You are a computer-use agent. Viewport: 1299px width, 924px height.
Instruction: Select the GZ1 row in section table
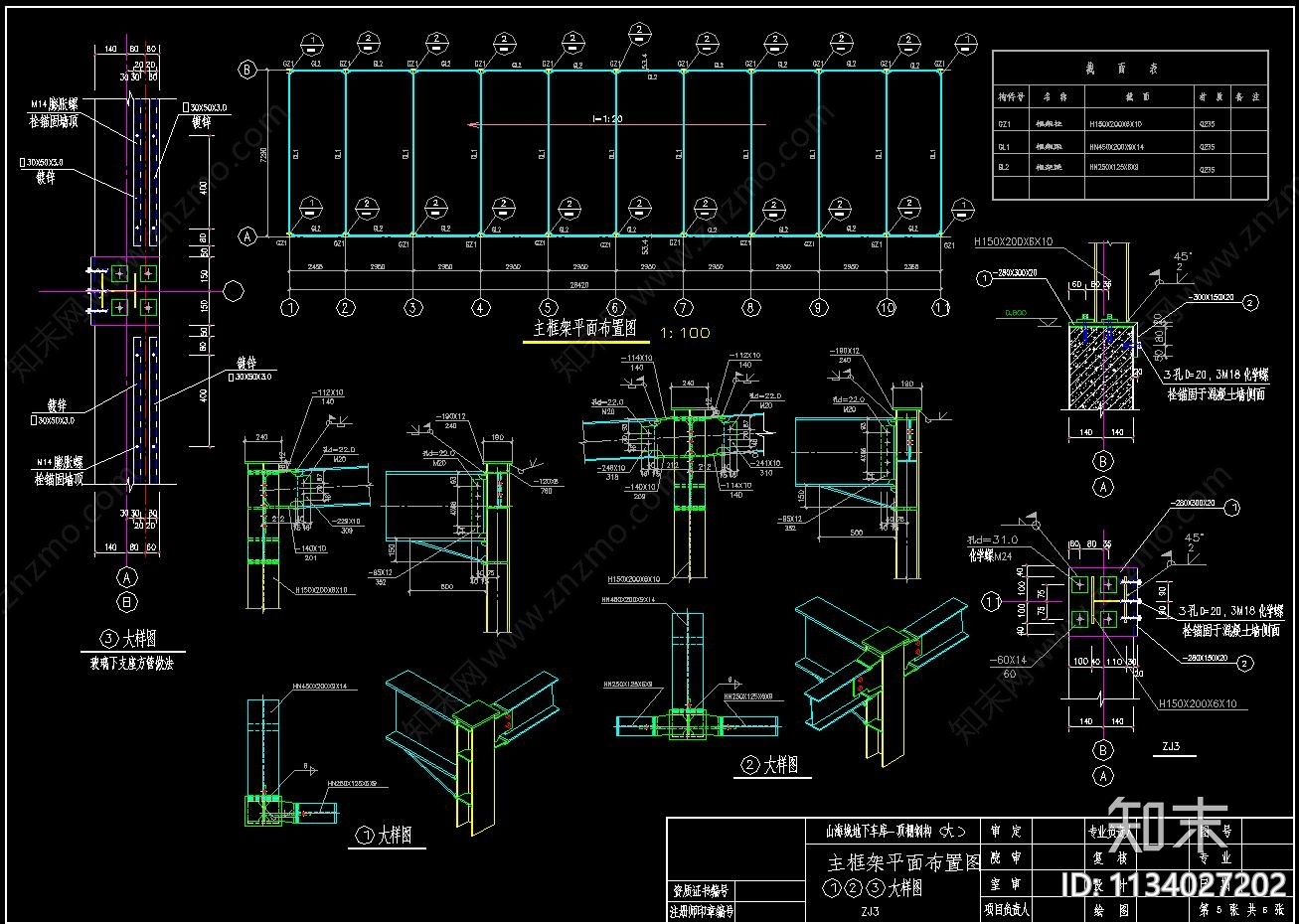1131,123
